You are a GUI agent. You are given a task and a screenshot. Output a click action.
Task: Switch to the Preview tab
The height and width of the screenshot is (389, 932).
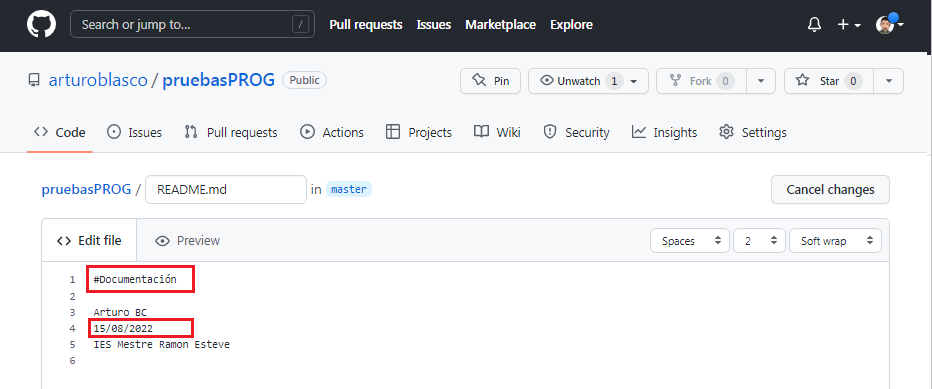click(187, 240)
